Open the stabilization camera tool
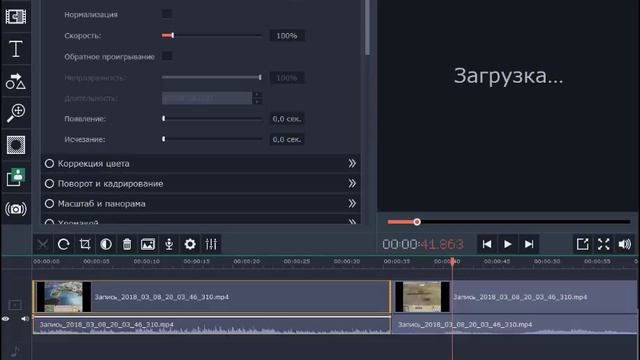The width and height of the screenshot is (640, 360). 16,209
